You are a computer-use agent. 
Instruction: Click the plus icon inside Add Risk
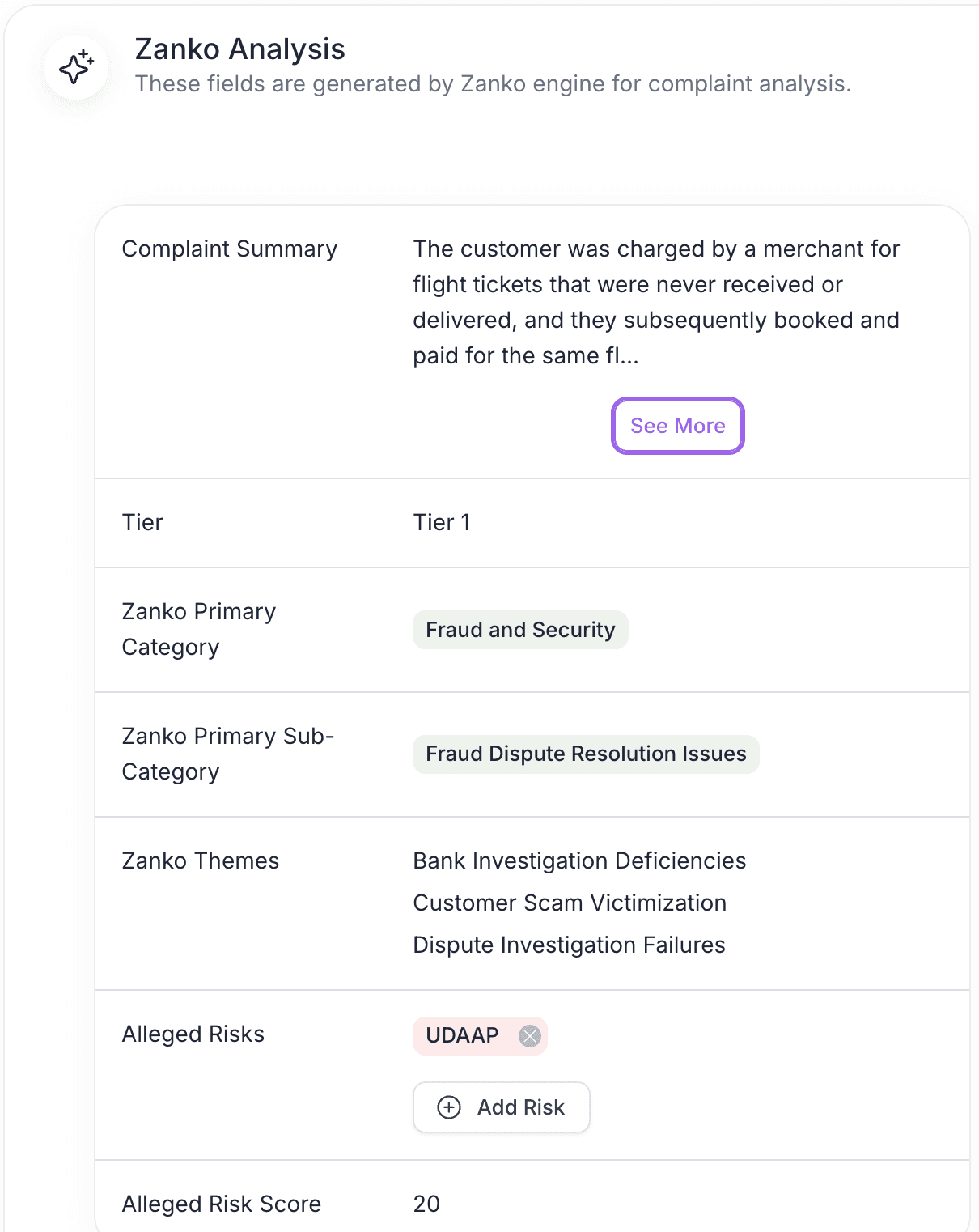(x=450, y=1107)
